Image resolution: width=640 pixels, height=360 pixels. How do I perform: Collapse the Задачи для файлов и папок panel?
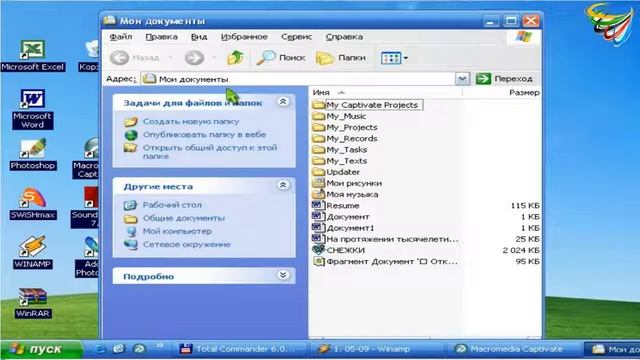[x=283, y=102]
